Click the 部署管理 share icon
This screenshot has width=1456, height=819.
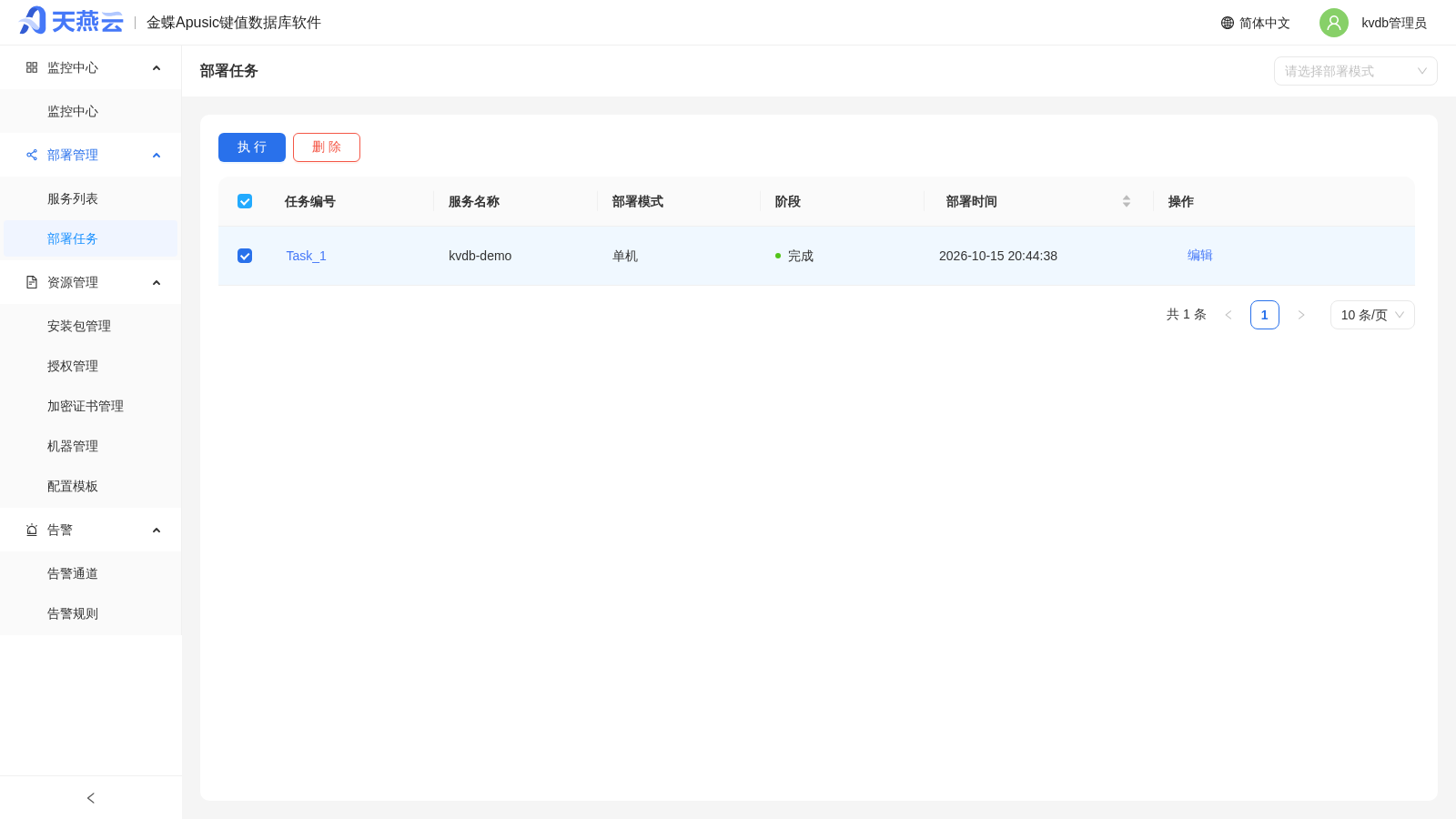32,155
